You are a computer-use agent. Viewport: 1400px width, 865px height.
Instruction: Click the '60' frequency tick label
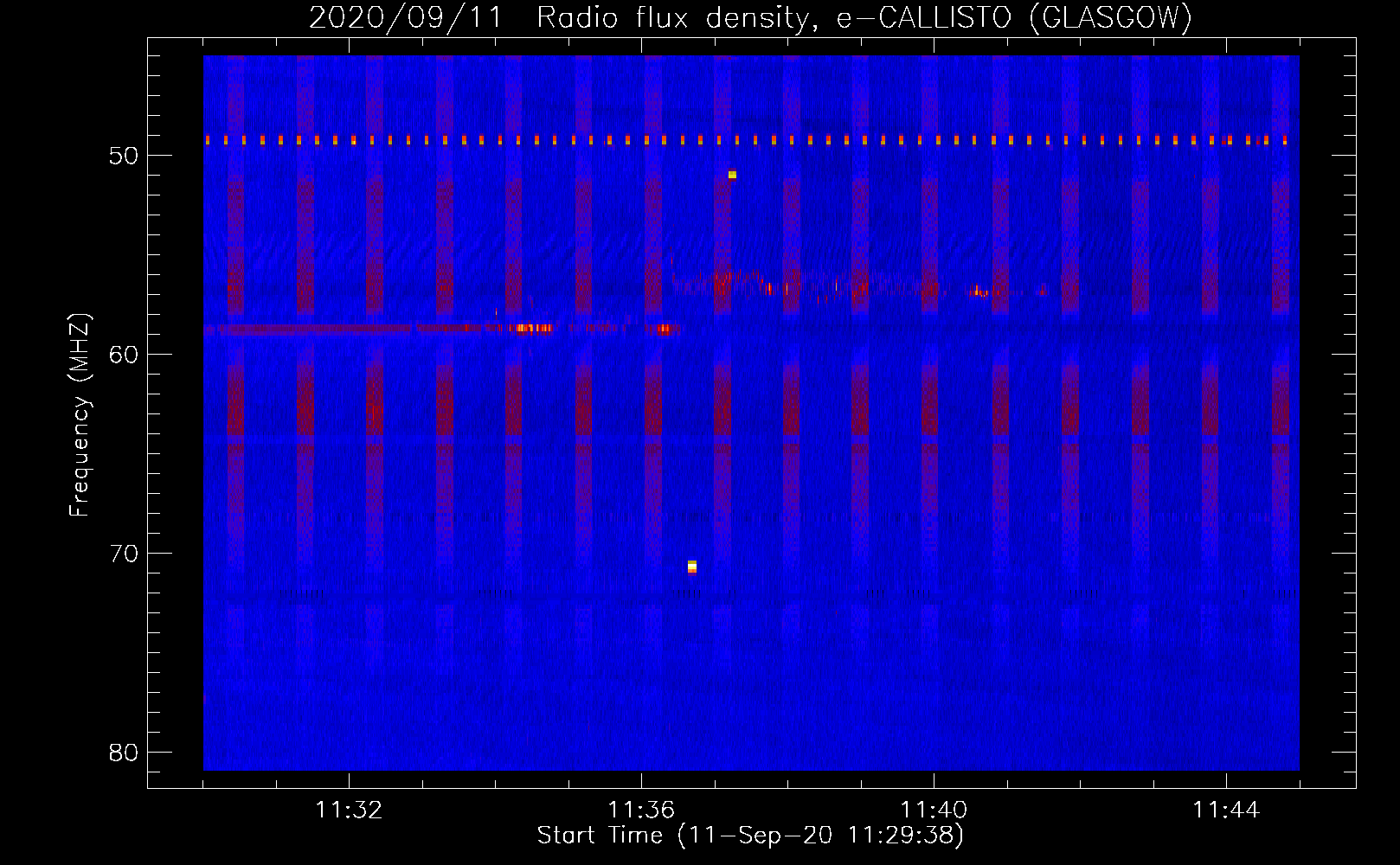click(x=124, y=355)
